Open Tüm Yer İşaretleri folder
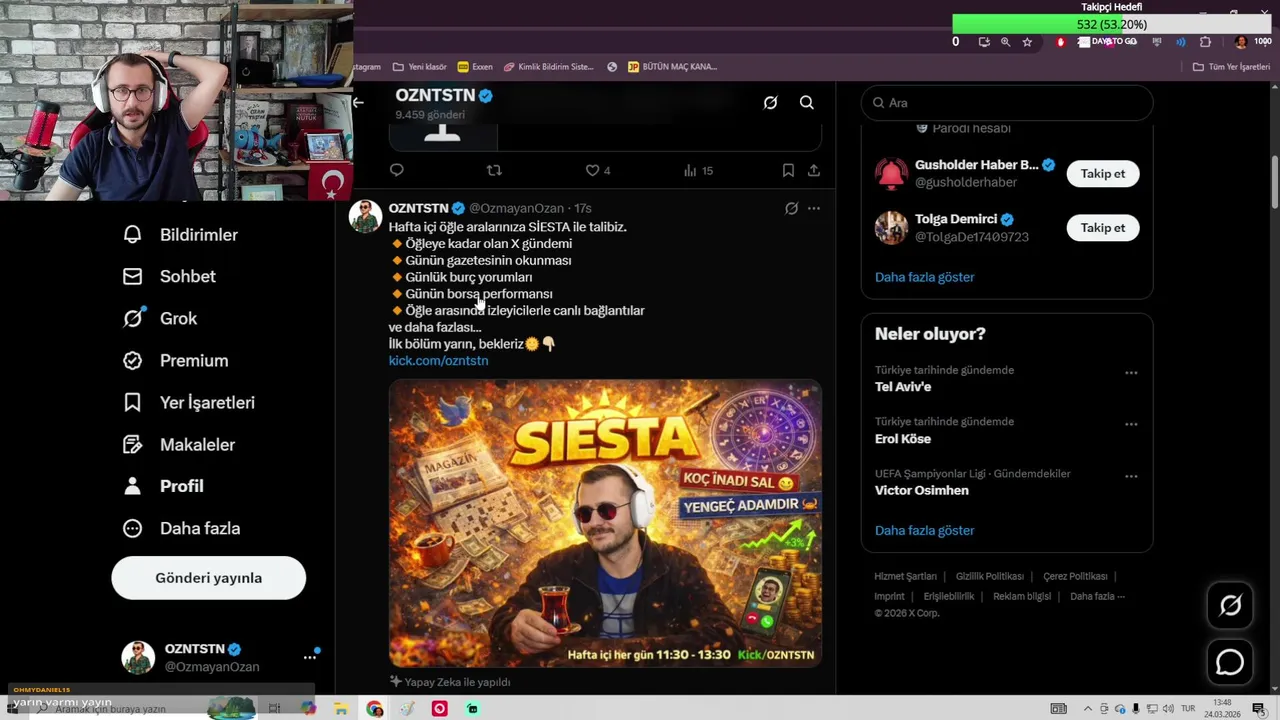 click(1231, 67)
